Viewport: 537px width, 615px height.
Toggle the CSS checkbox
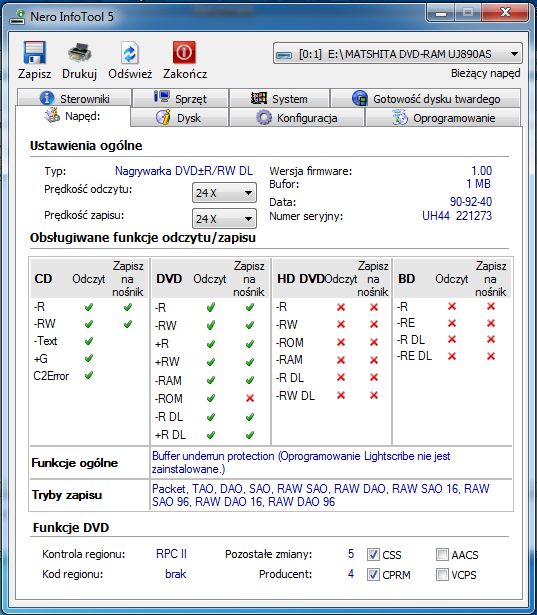tap(373, 555)
